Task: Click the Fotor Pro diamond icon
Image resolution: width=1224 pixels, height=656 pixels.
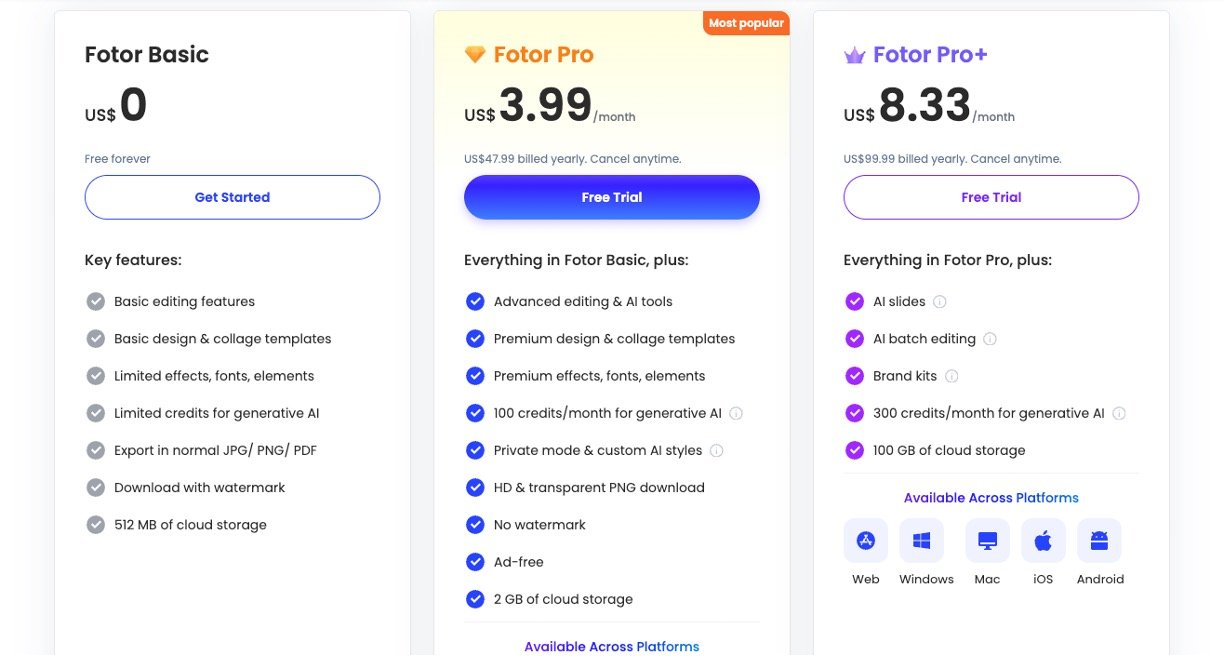Action: click(x=475, y=55)
